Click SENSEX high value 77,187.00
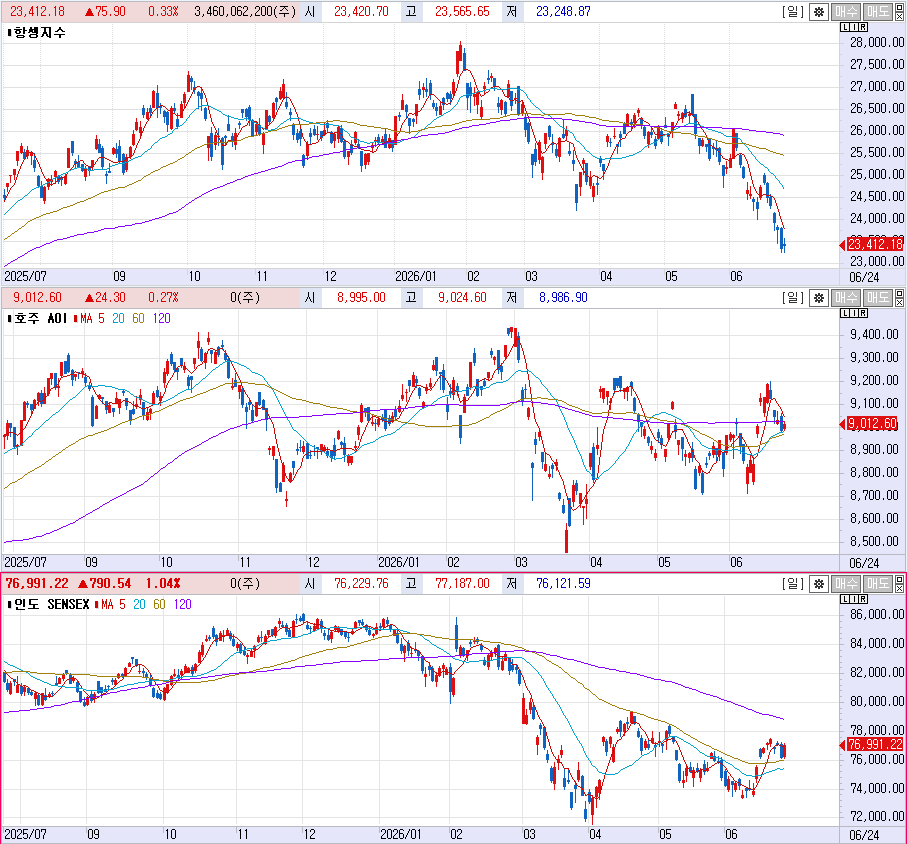Viewport: 907px width, 844px height. click(x=462, y=584)
